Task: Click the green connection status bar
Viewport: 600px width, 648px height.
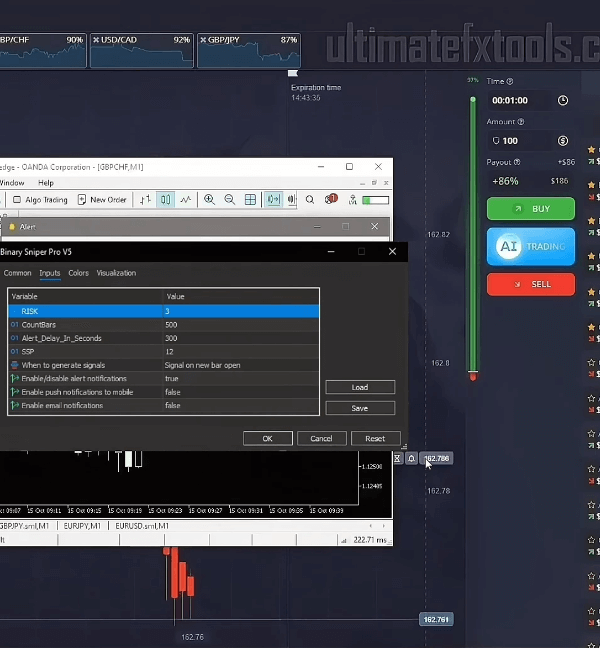Action: point(375,200)
